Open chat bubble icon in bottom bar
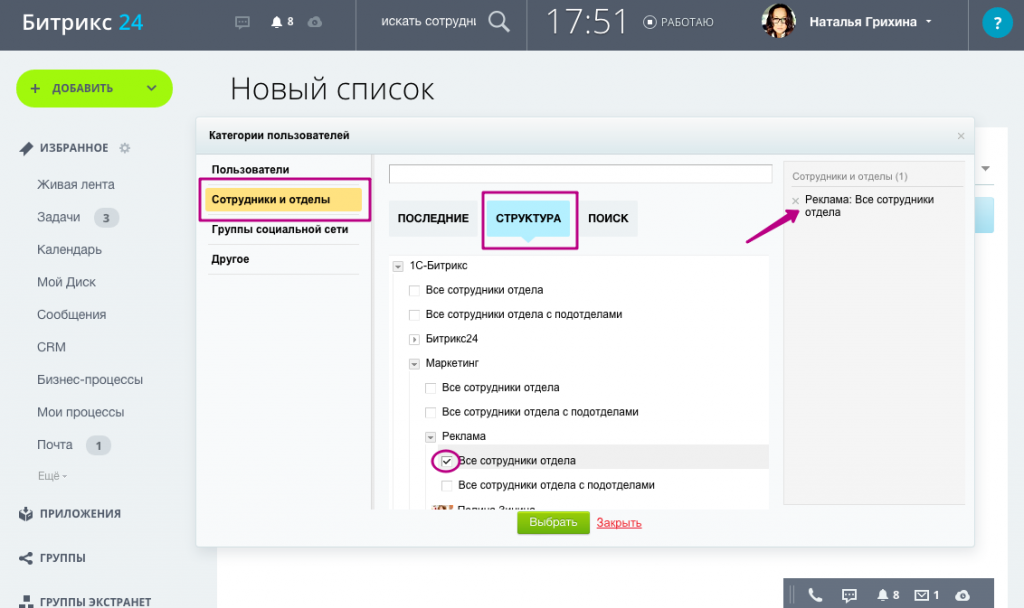 pos(849,595)
